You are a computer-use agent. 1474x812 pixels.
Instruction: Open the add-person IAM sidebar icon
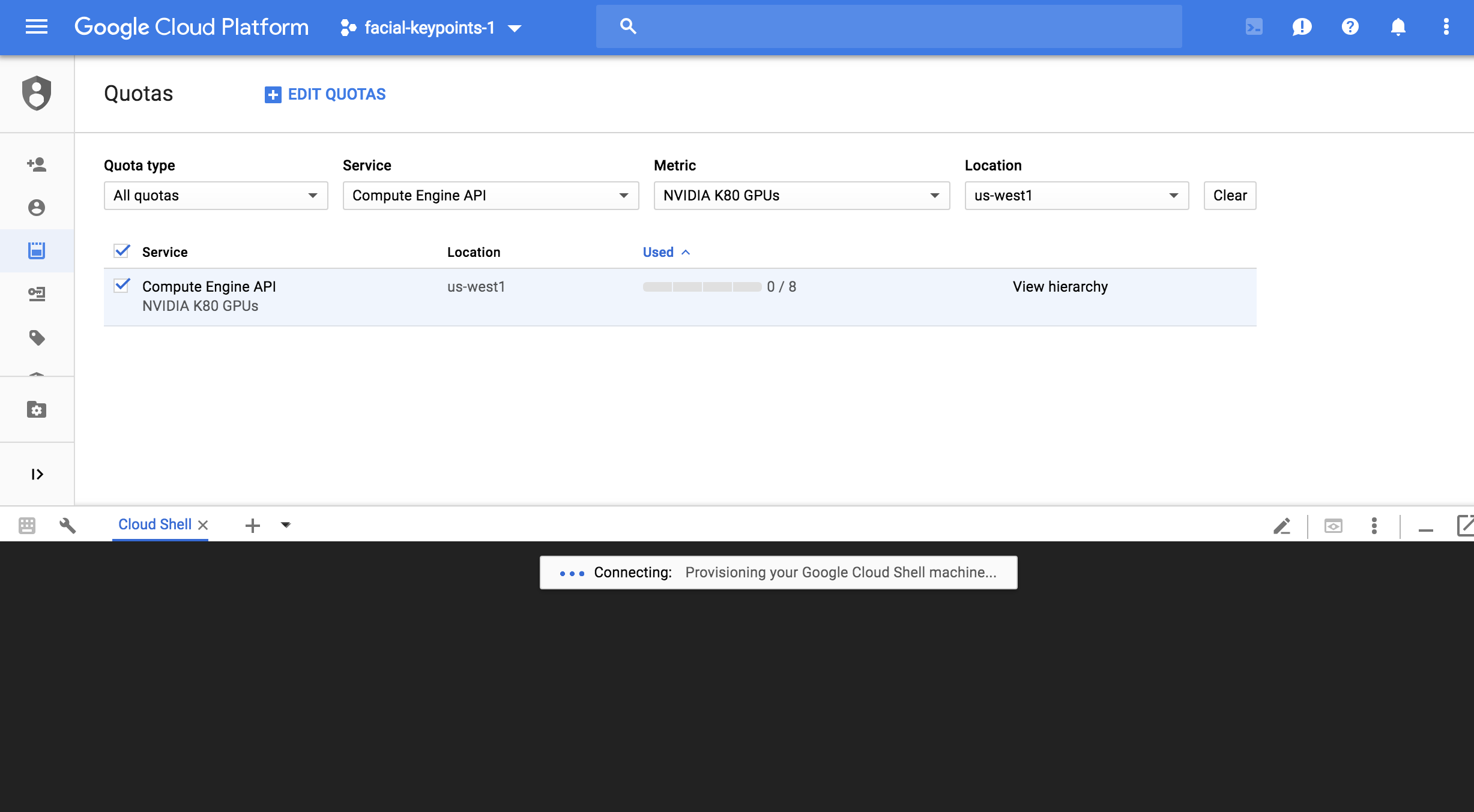37,164
